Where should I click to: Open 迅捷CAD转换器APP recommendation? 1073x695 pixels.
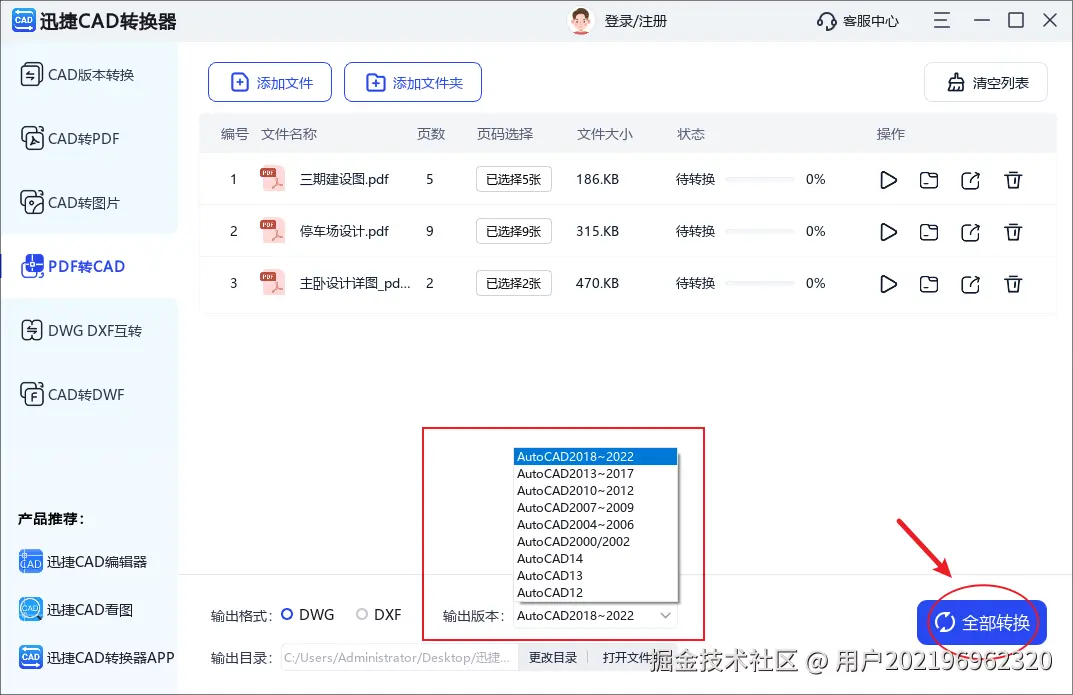96,657
